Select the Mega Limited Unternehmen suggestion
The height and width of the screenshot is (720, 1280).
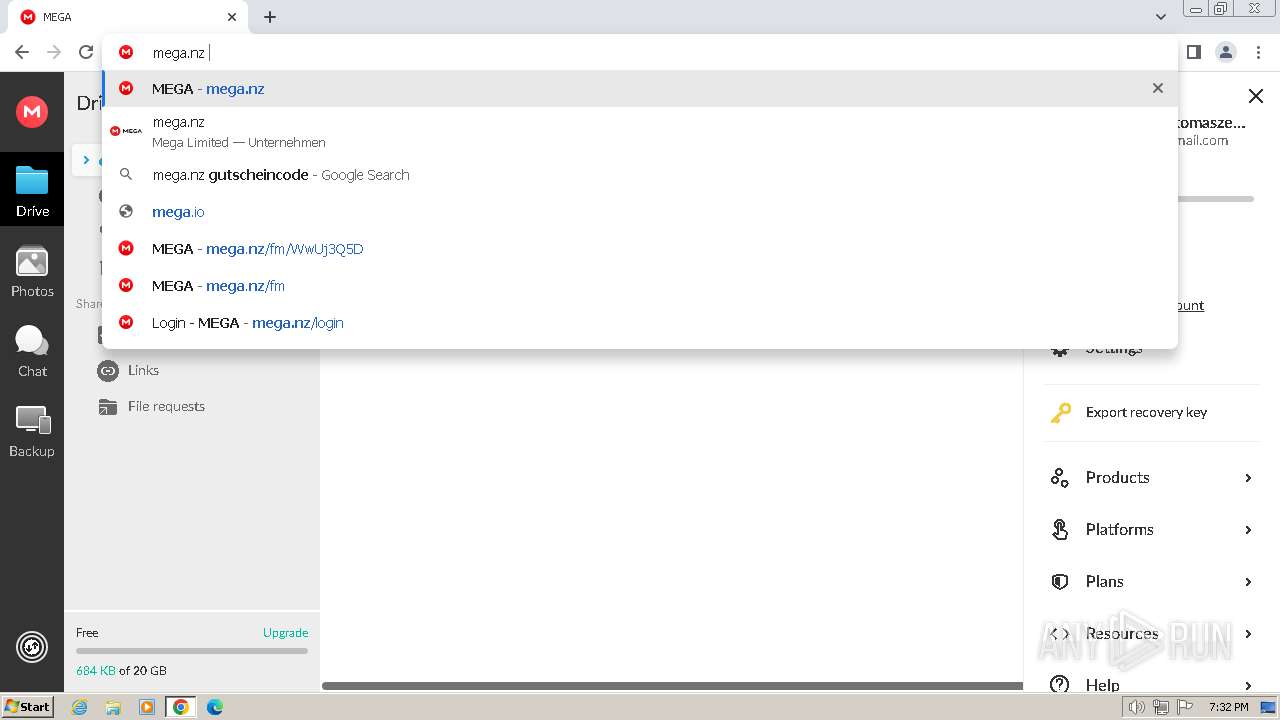point(640,131)
